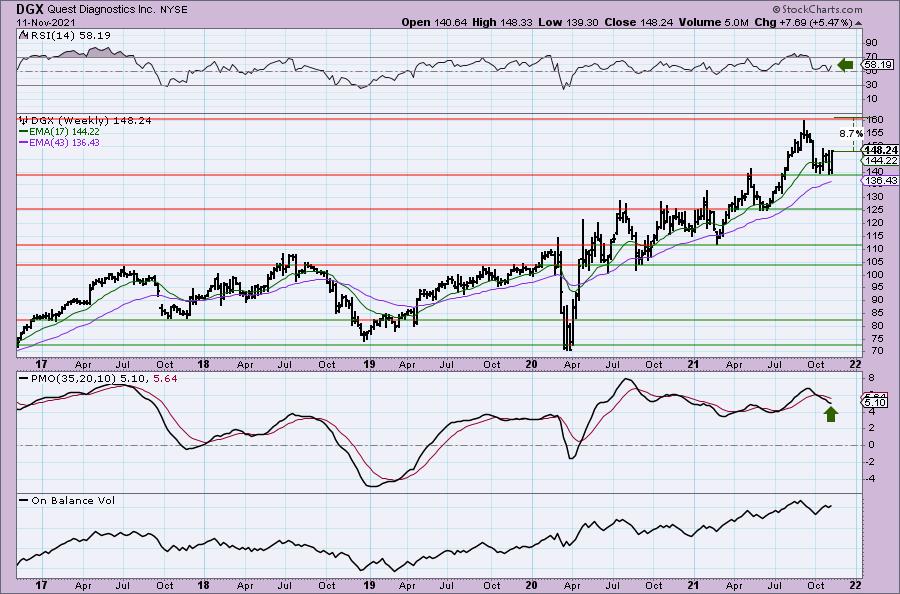
Task: Click the EMA(43) 136.43 legend label
Action: tap(65, 142)
